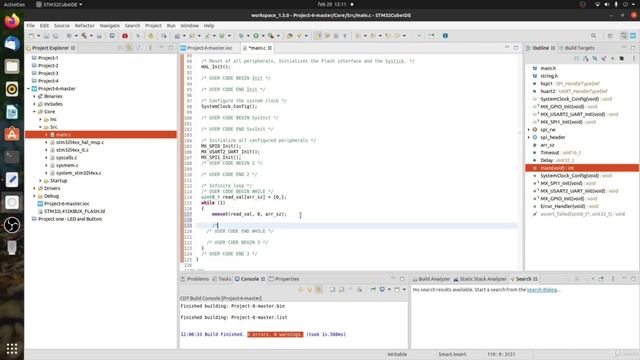Open the Run dropdown arrow in toolbar
The width and height of the screenshot is (640, 360).
click(x=262, y=36)
